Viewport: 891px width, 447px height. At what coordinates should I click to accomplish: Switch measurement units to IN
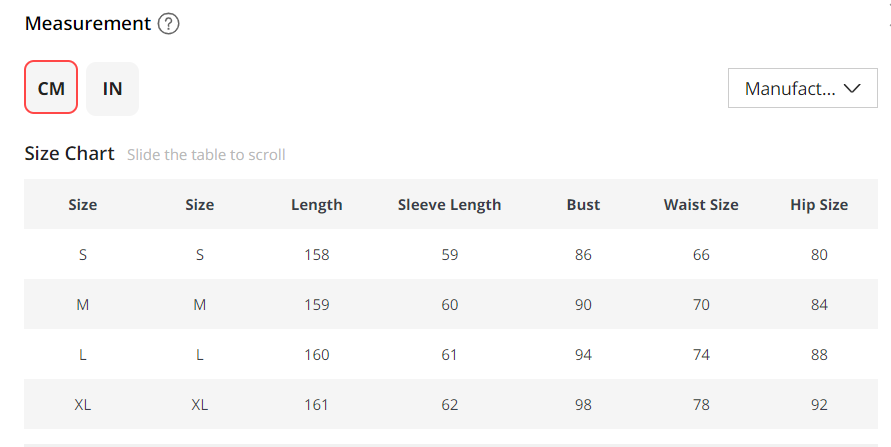[112, 88]
